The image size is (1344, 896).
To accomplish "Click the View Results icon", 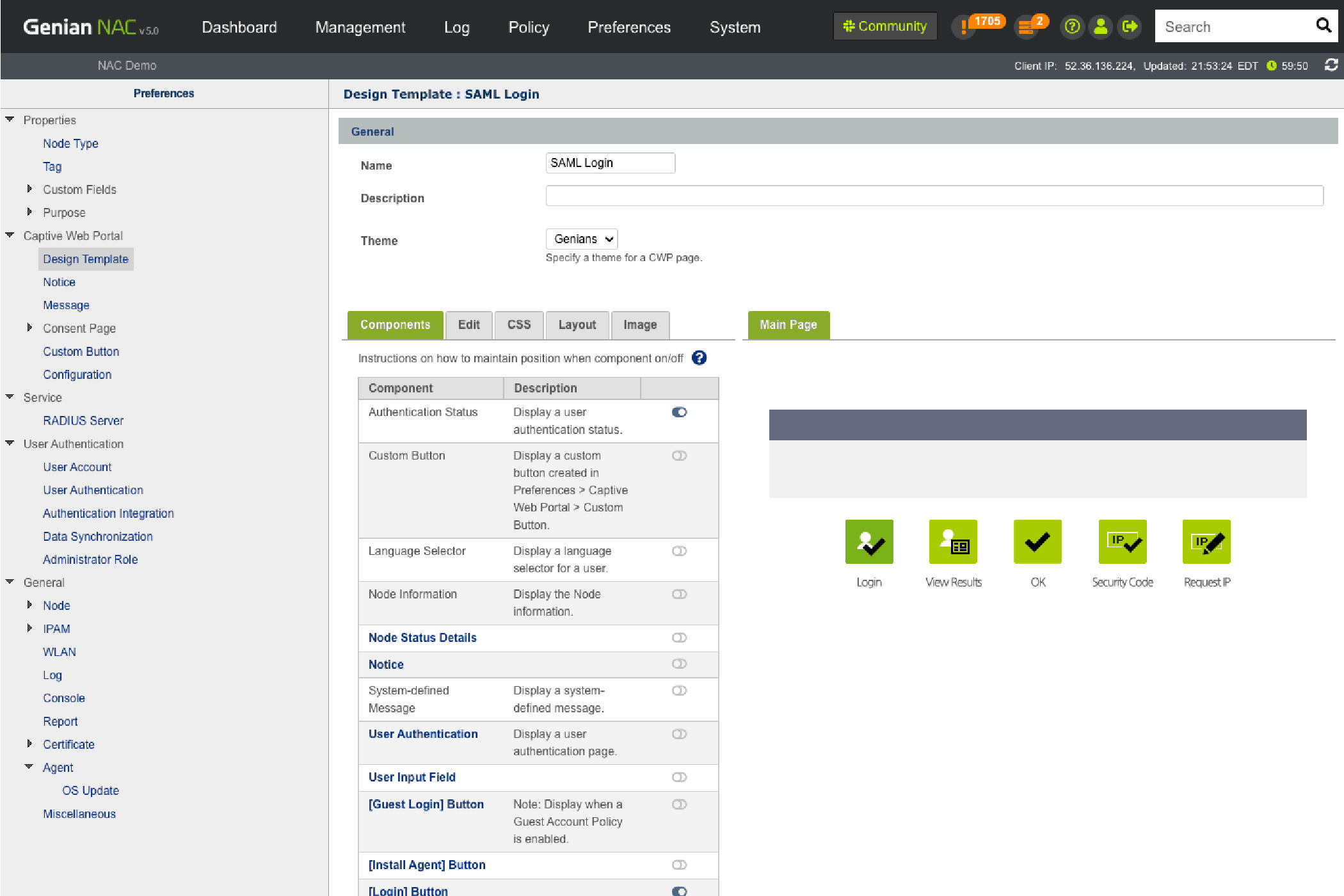I will pyautogui.click(x=953, y=542).
